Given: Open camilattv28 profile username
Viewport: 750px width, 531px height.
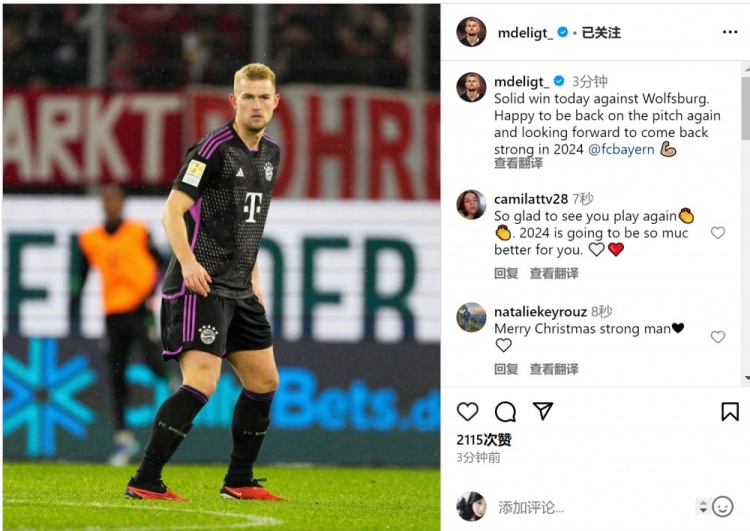Looking at the screenshot, I should [531, 199].
